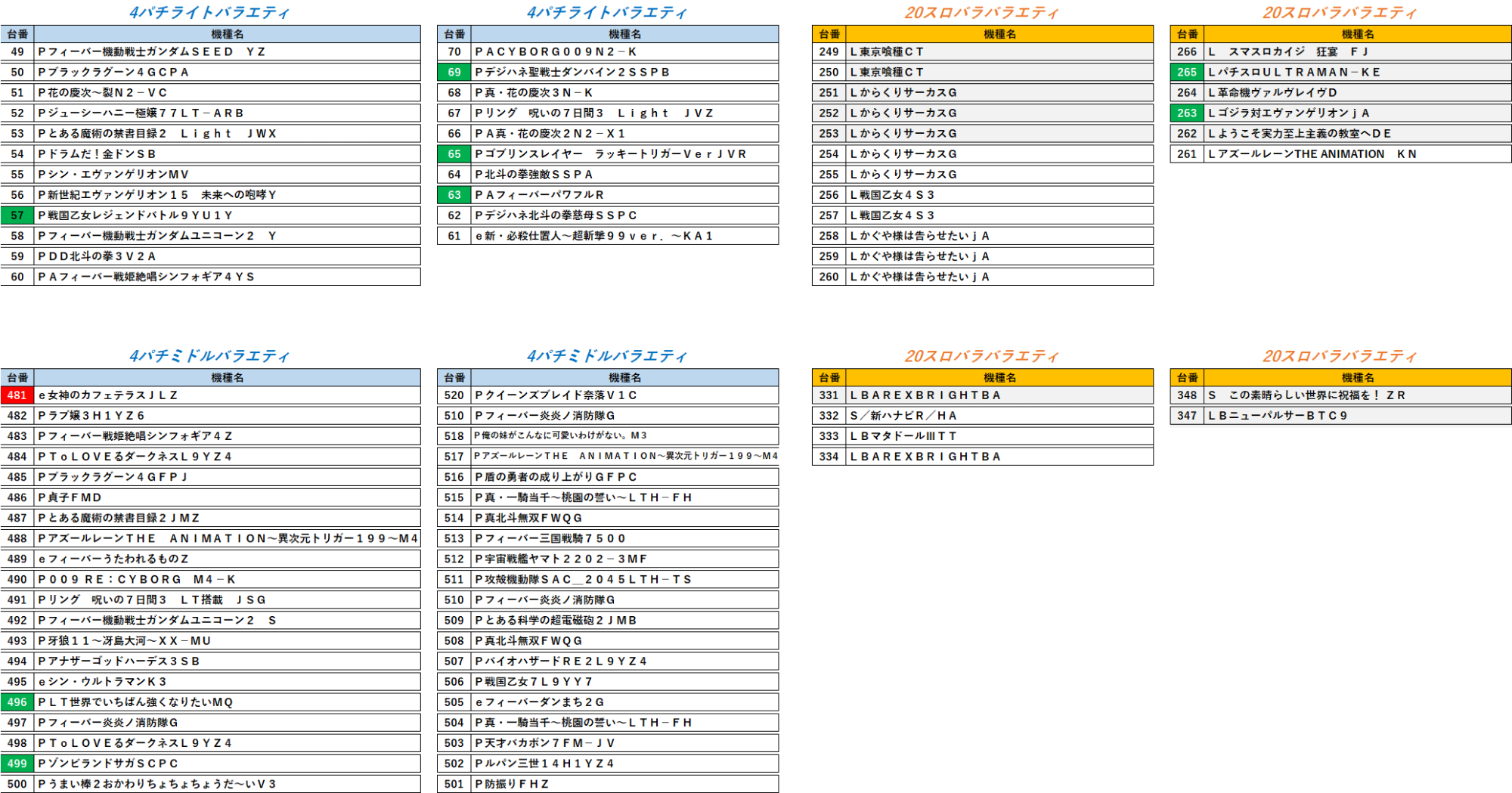
Task: Select the green highlighted cell number 57
Action: [x=17, y=215]
